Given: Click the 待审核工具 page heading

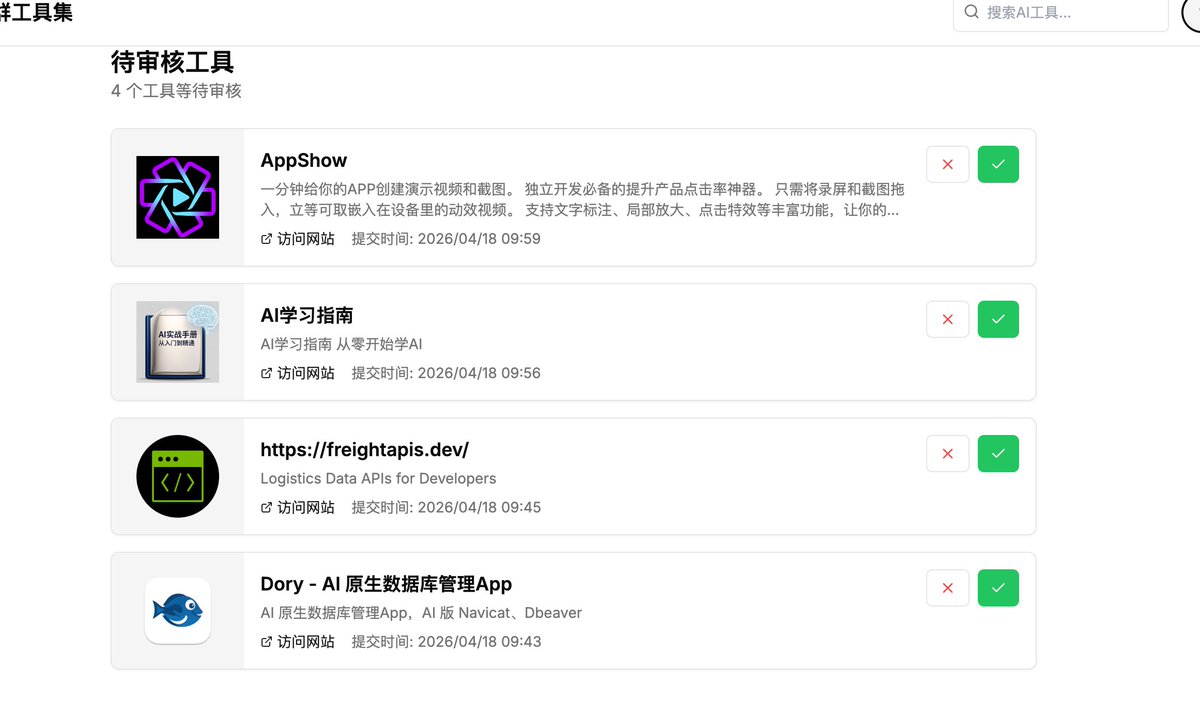Looking at the screenshot, I should 172,62.
